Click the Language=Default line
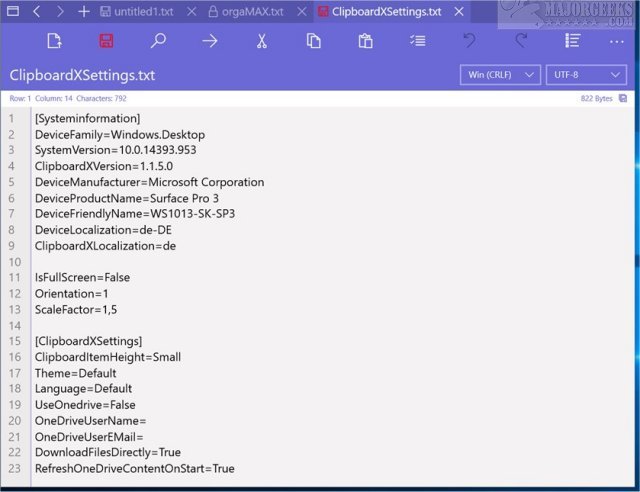The image size is (640, 492). pos(83,389)
